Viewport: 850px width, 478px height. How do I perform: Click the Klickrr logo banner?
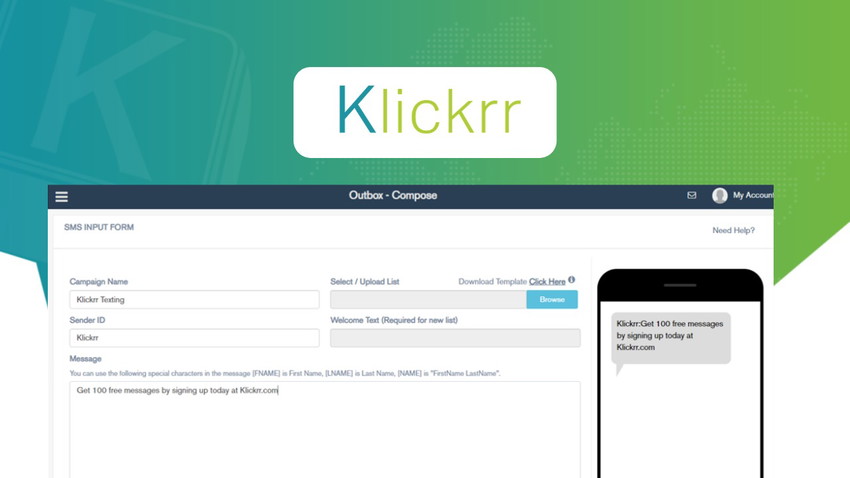tap(425, 113)
